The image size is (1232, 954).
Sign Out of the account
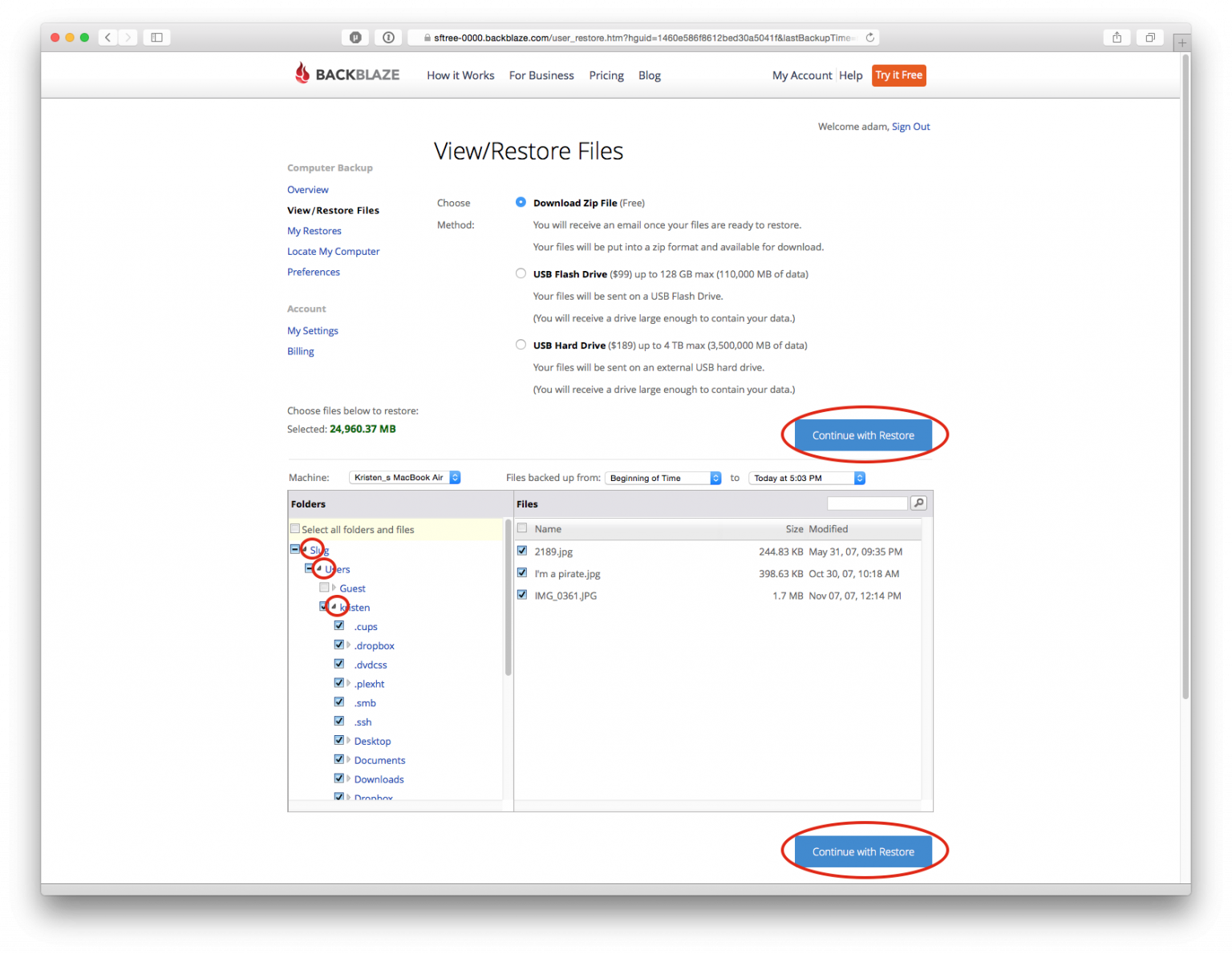click(x=910, y=126)
